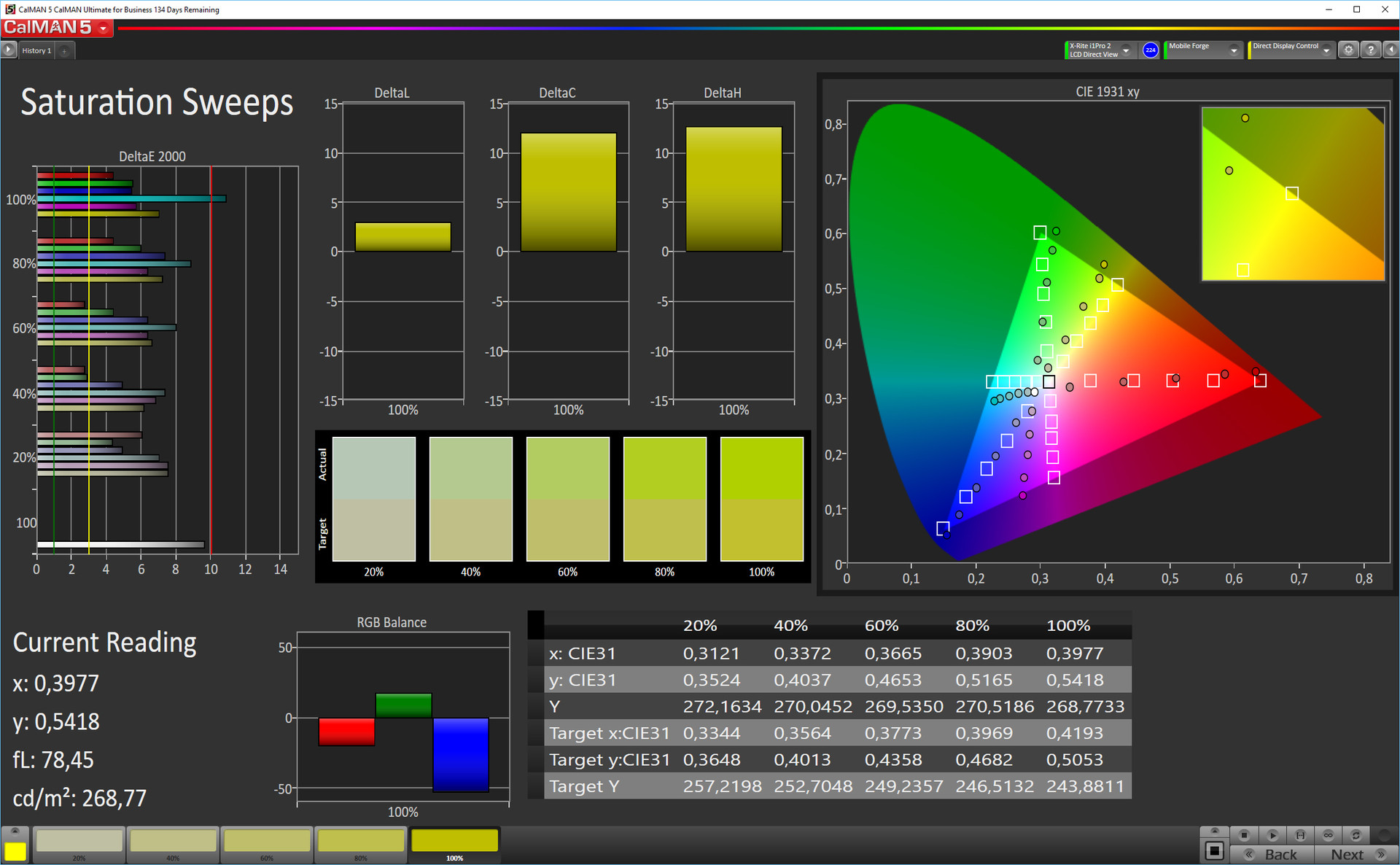Click the stop measurement button
This screenshot has width=1400, height=865.
point(1245,835)
